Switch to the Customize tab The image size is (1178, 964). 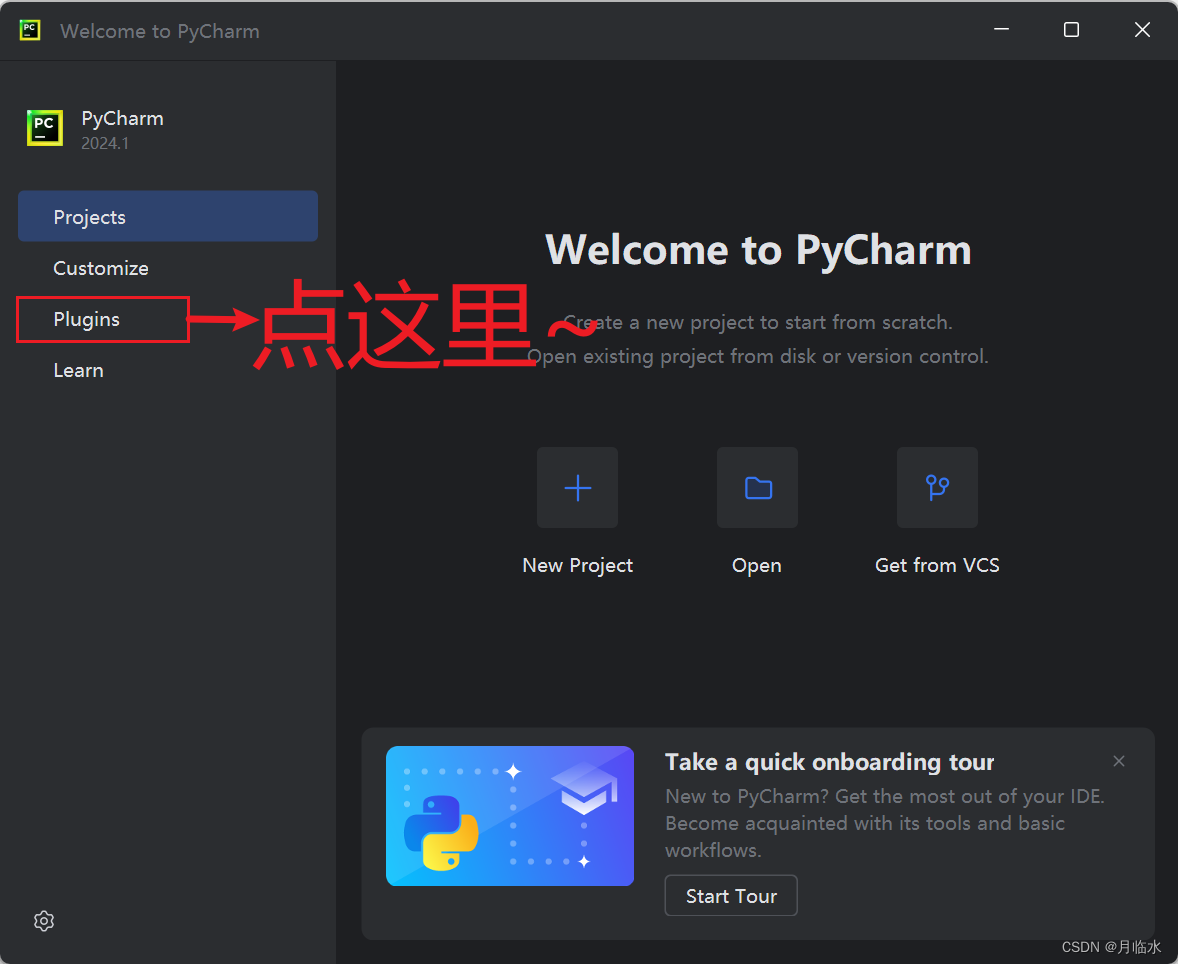point(168,268)
